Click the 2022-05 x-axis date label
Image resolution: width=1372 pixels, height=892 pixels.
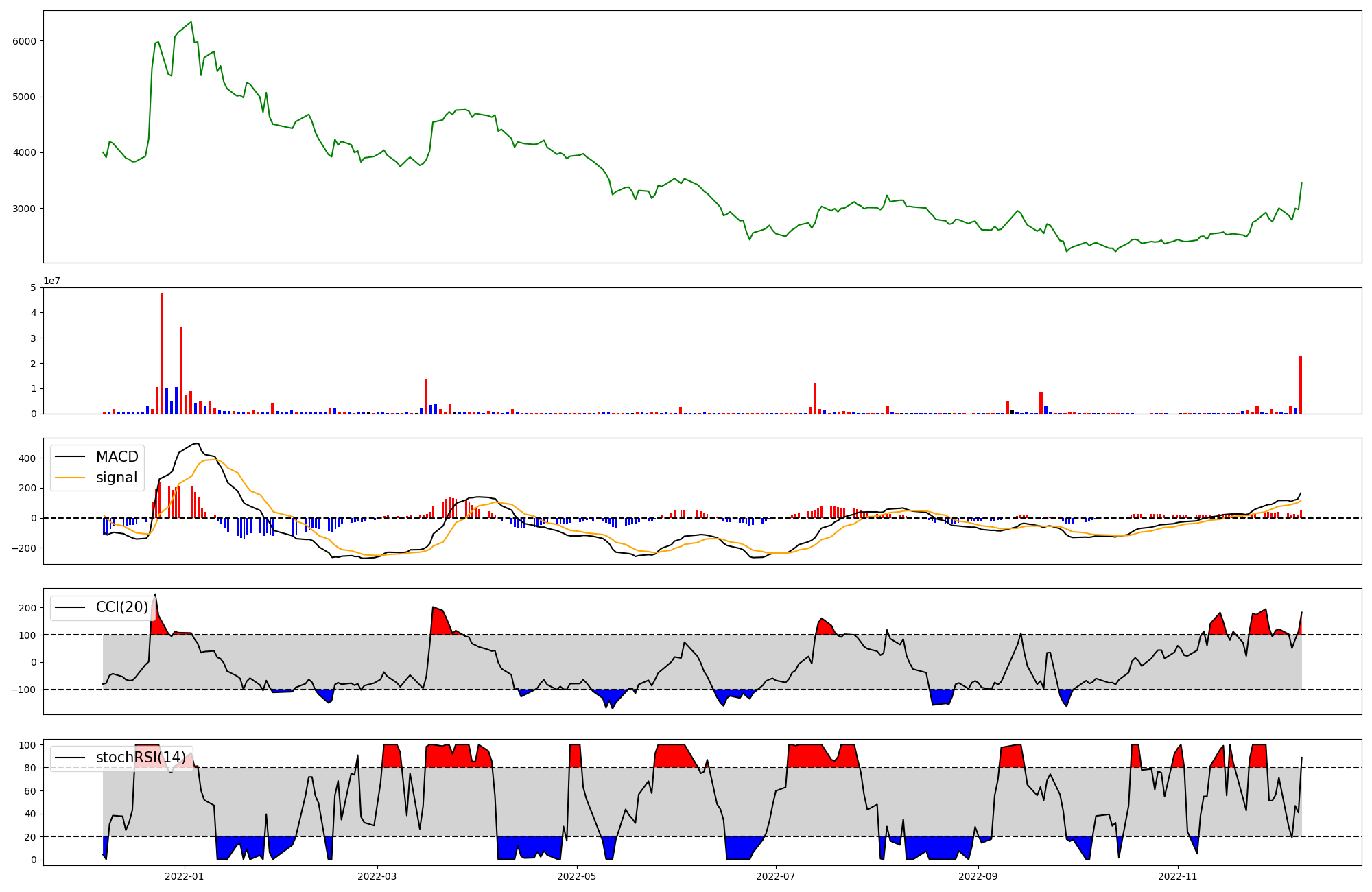[x=577, y=876]
